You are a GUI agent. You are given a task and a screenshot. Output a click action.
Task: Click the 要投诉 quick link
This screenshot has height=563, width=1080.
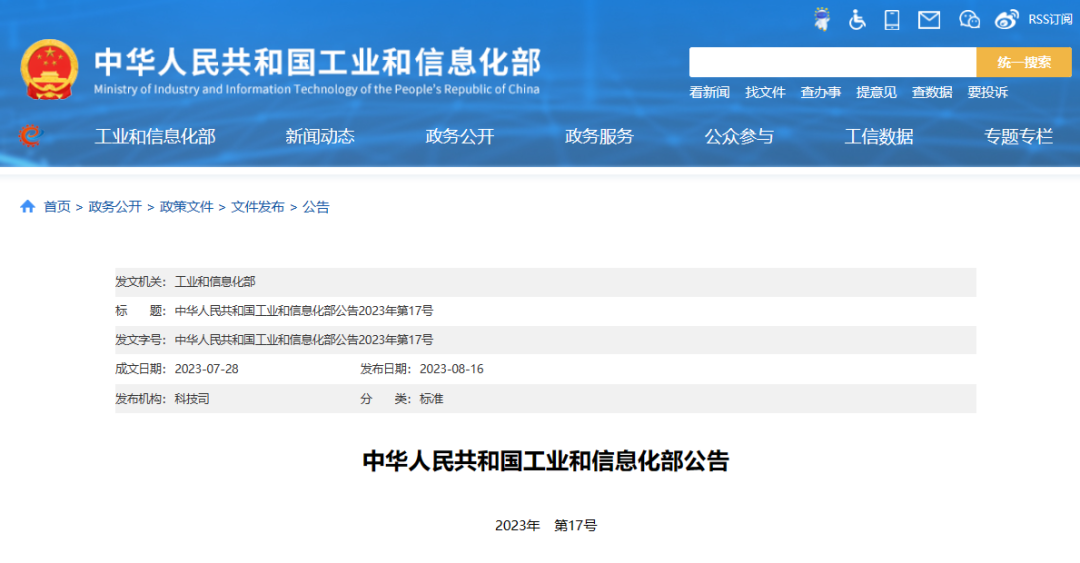[987, 92]
